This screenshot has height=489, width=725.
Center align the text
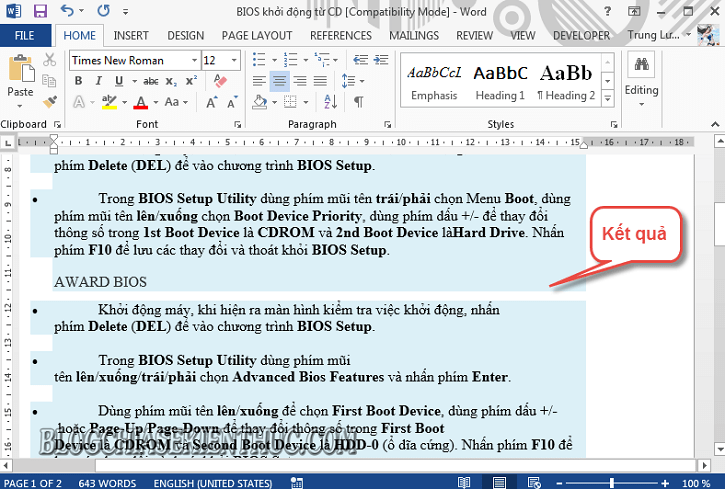pos(280,81)
